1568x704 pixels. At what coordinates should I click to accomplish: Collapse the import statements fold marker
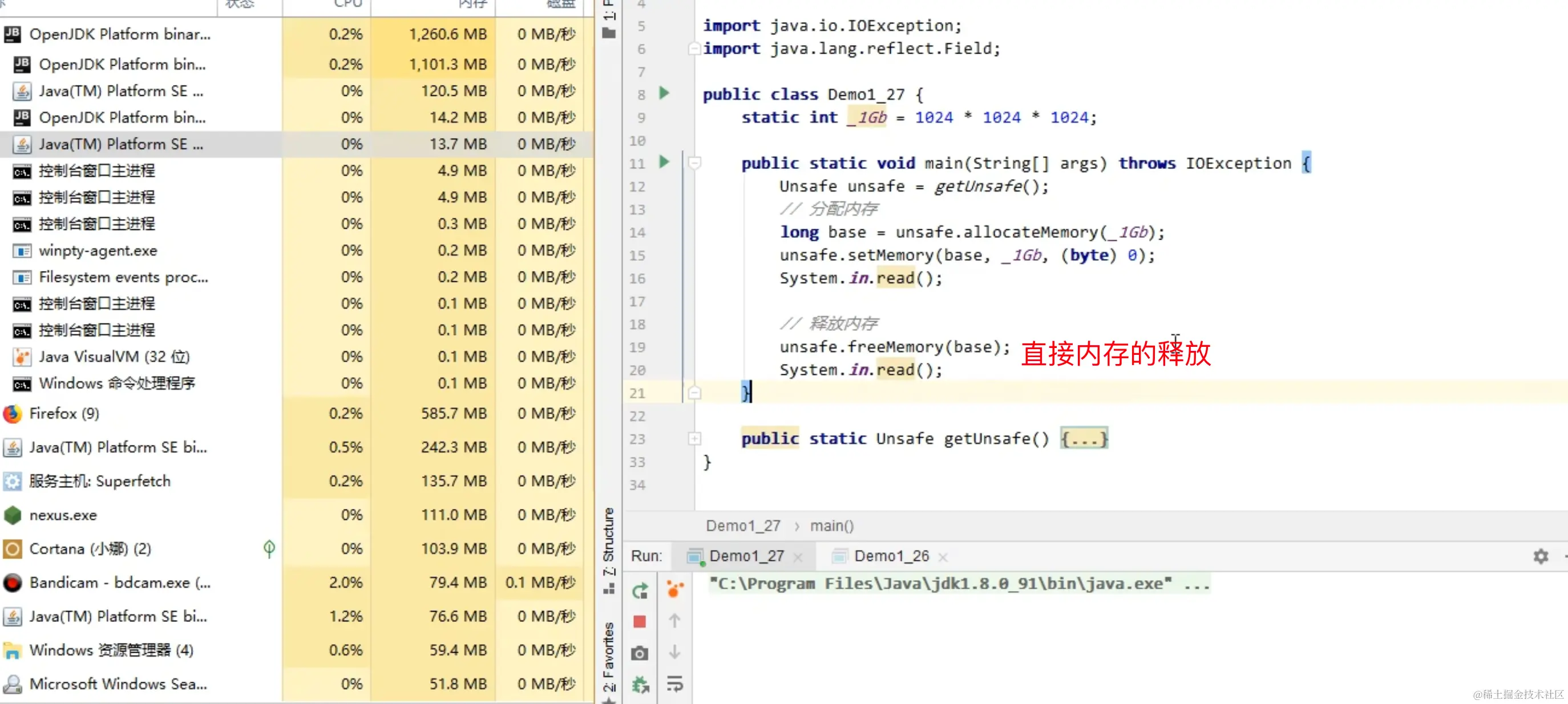(x=693, y=48)
